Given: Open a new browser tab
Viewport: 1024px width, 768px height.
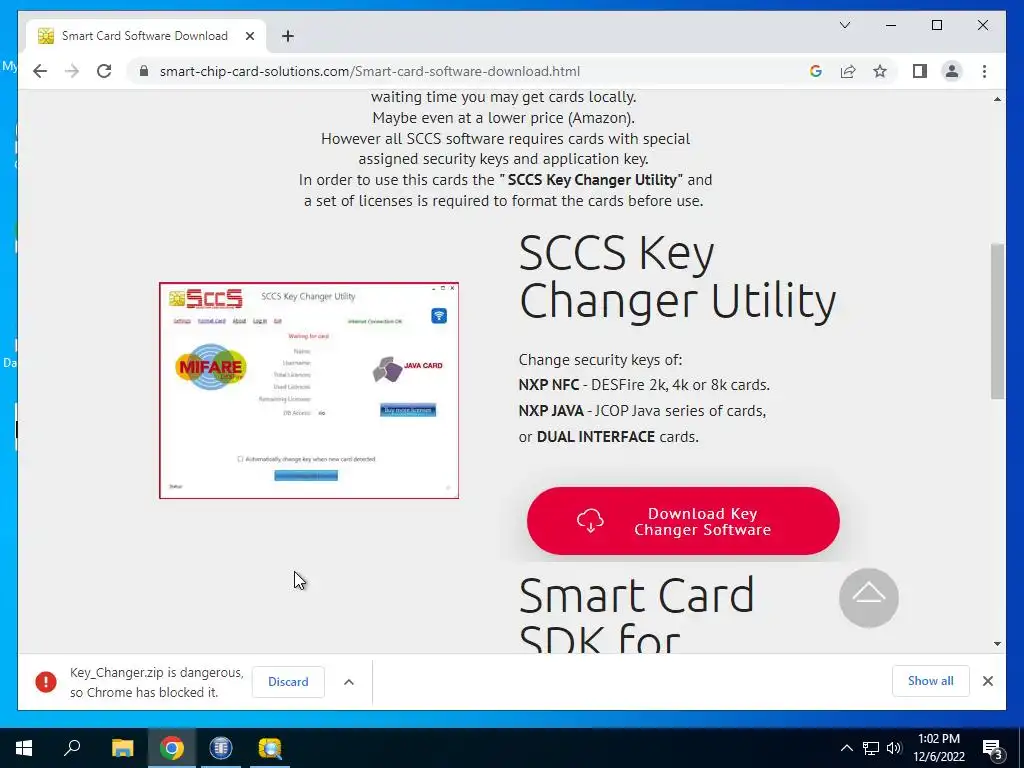Looking at the screenshot, I should (x=288, y=36).
